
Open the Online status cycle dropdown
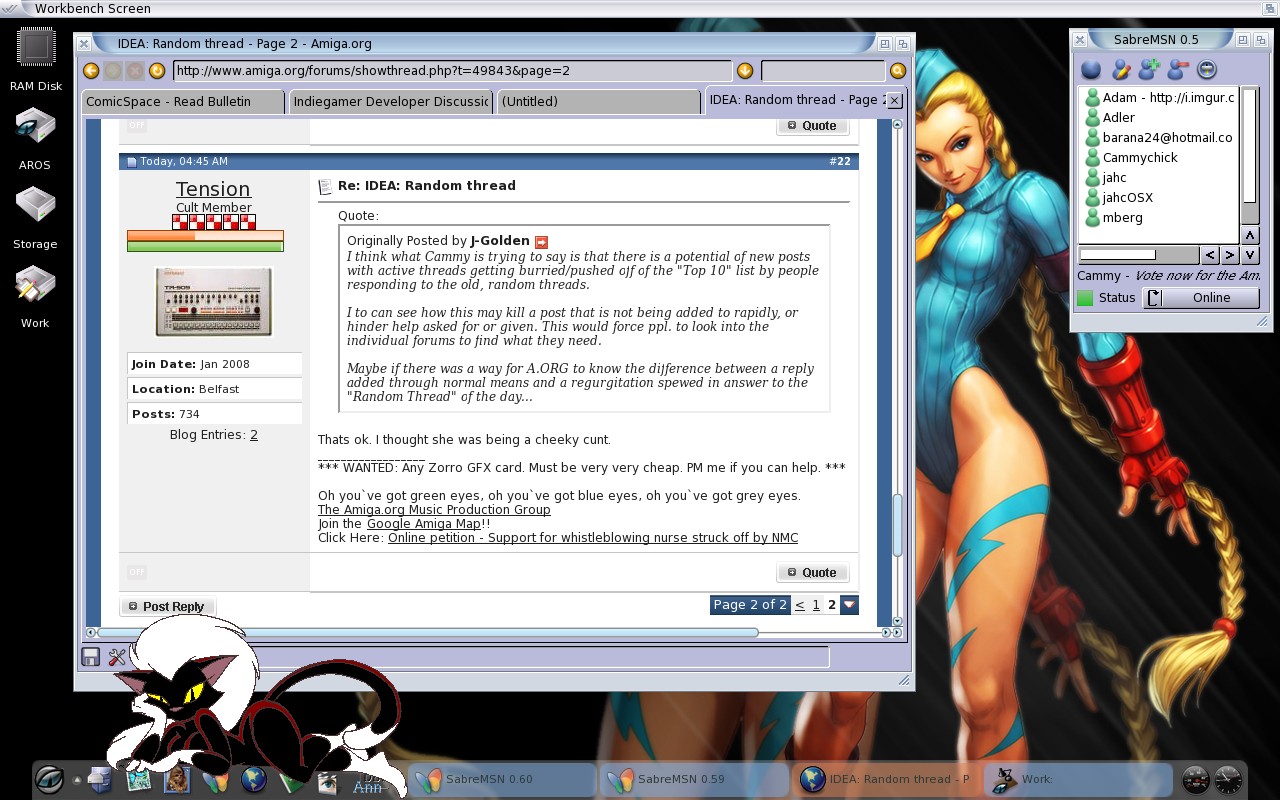(x=1201, y=298)
